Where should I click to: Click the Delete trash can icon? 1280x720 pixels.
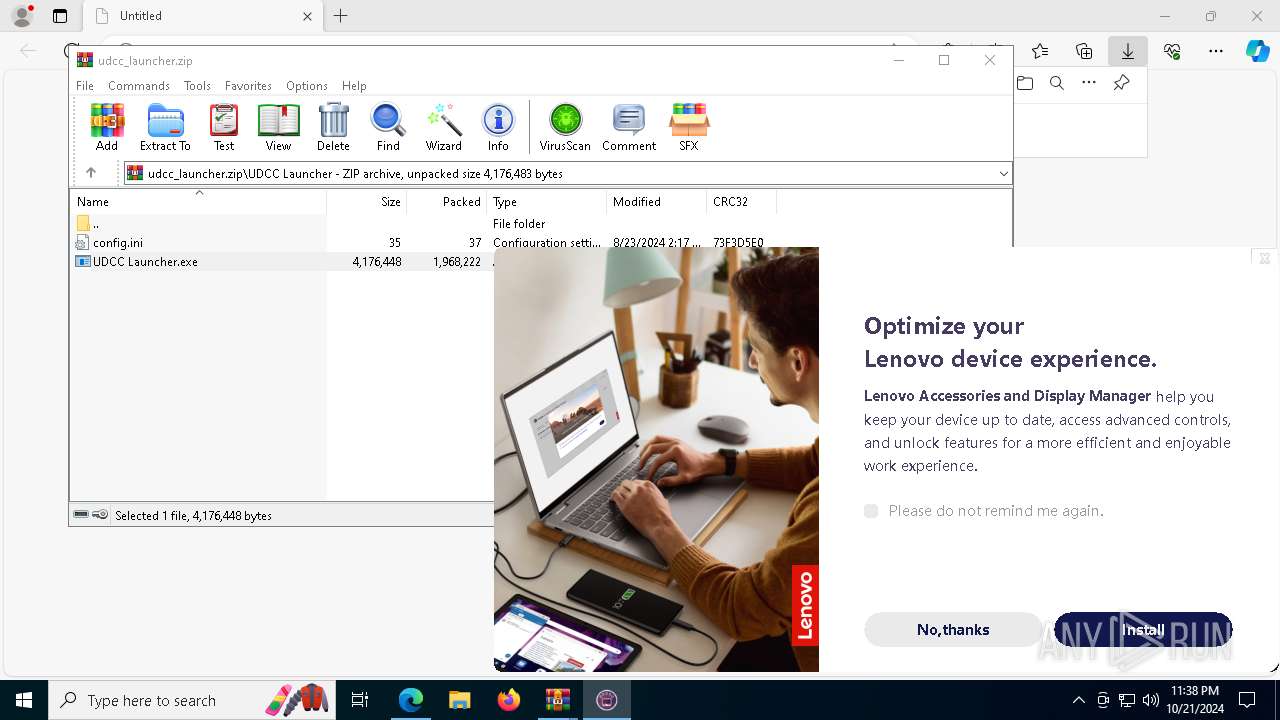pos(333,127)
